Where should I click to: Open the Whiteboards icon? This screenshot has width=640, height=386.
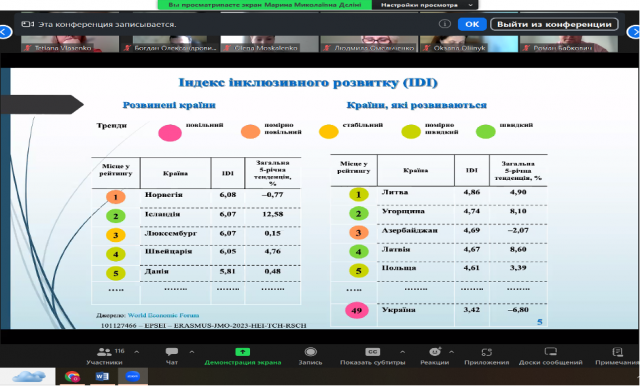pos(550,352)
